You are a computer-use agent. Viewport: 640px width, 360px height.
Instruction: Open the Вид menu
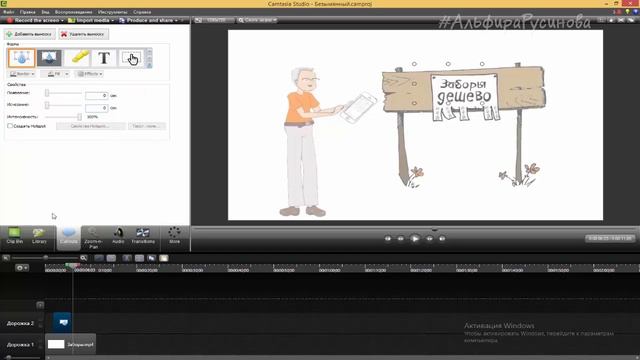(45, 12)
